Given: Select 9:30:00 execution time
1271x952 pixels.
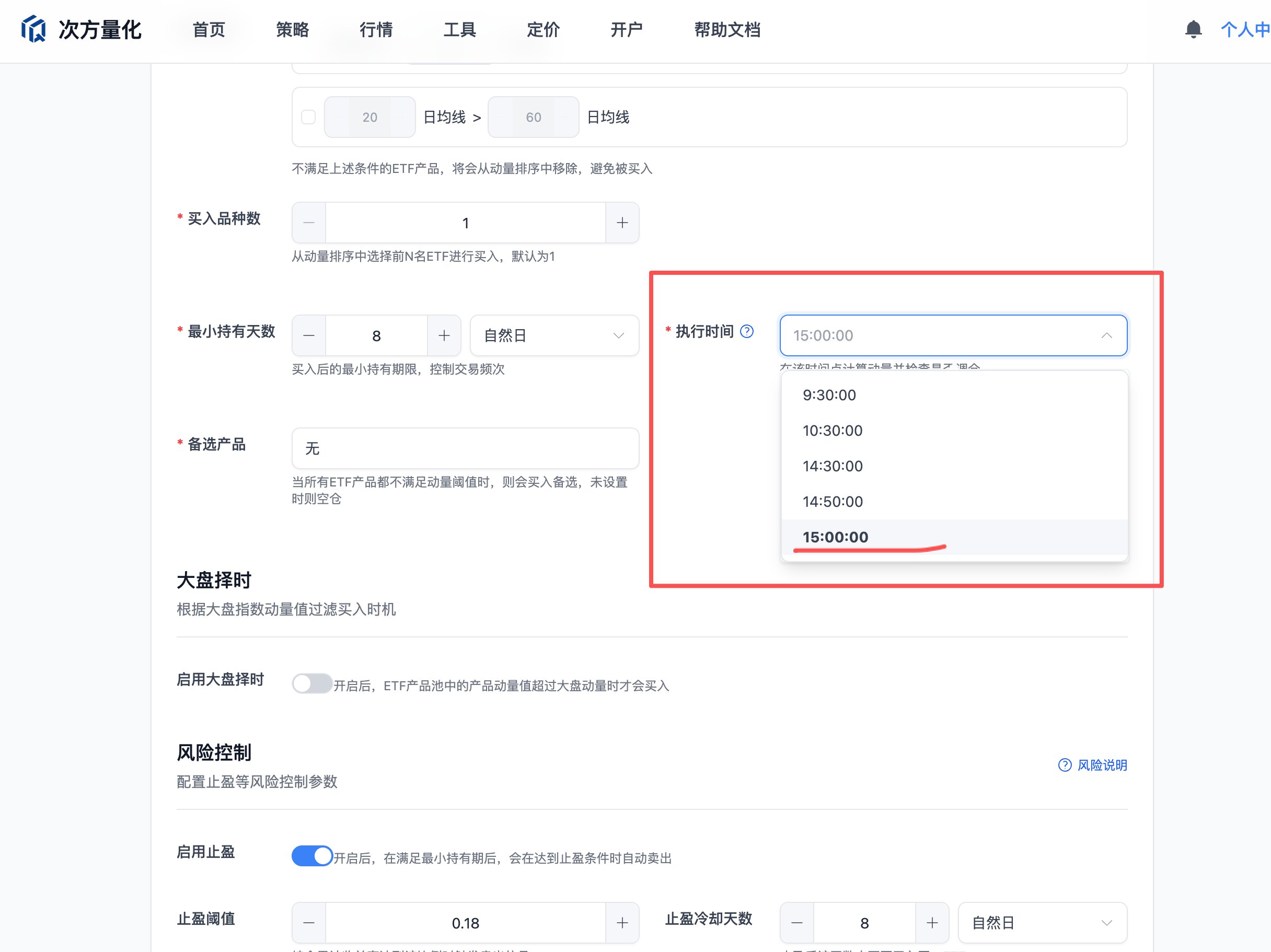Looking at the screenshot, I should click(x=954, y=396).
